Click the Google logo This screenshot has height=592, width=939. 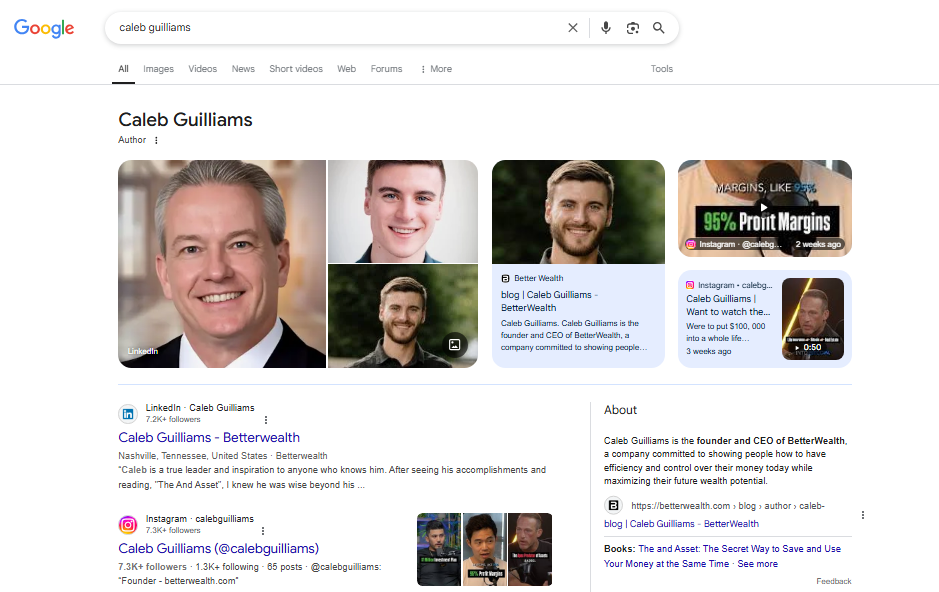44,28
